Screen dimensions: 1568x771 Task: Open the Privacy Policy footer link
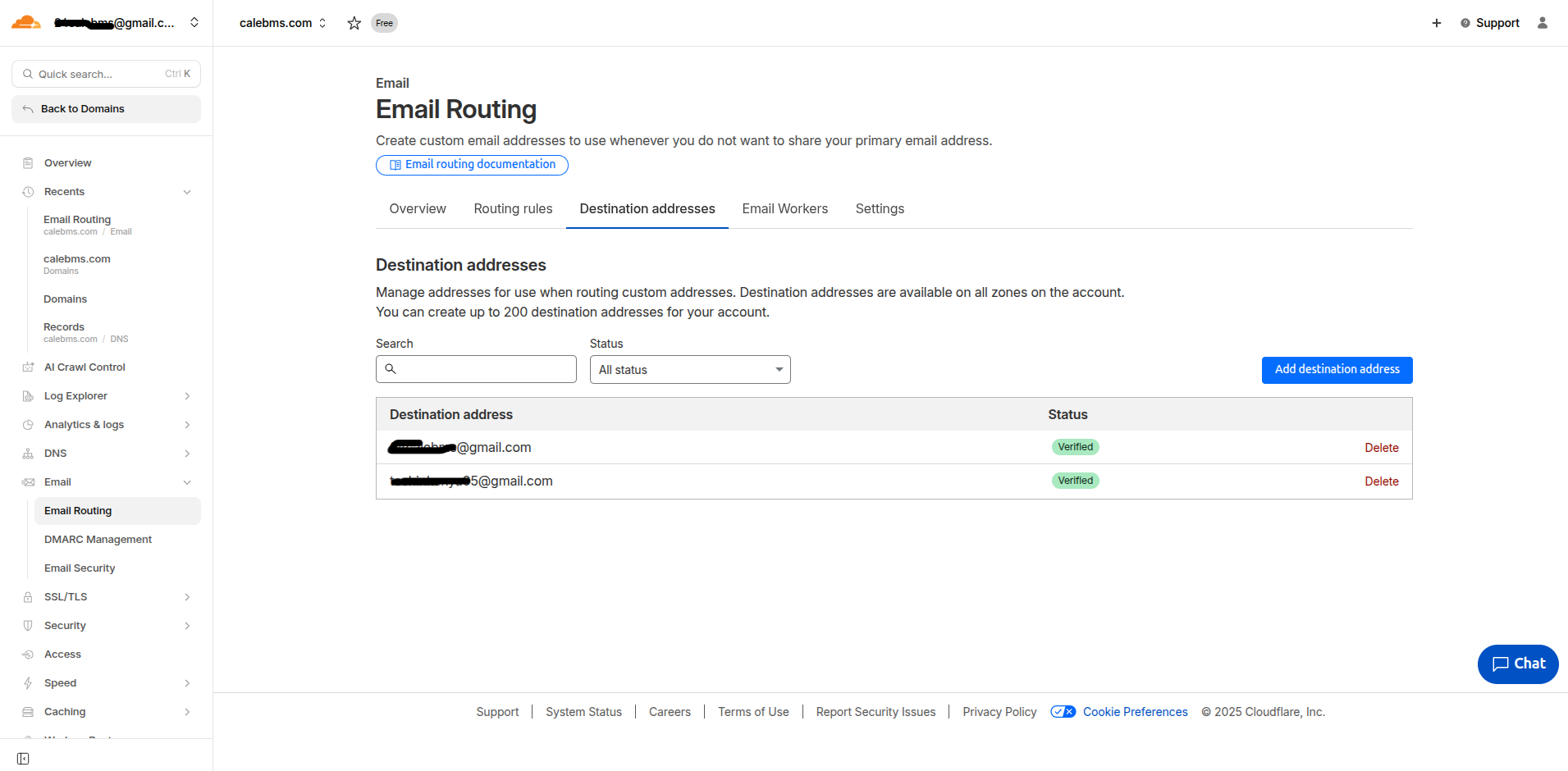click(999, 712)
